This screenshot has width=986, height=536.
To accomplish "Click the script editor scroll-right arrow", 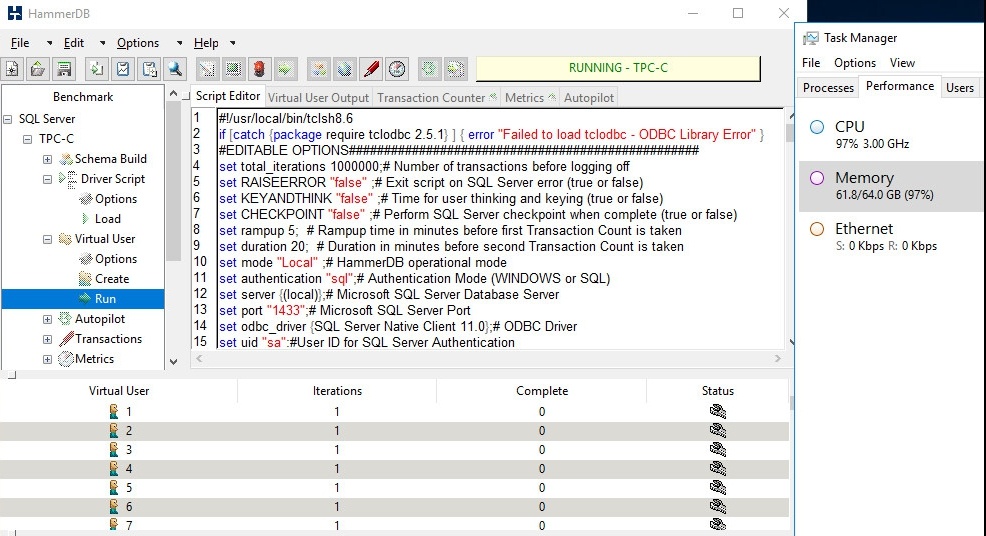I will pos(777,359).
